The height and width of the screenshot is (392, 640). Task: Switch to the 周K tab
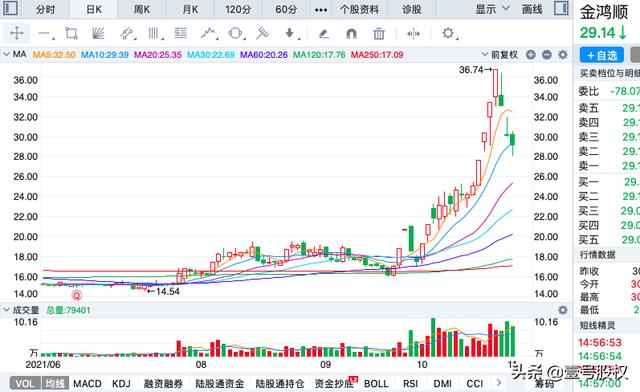pos(142,9)
